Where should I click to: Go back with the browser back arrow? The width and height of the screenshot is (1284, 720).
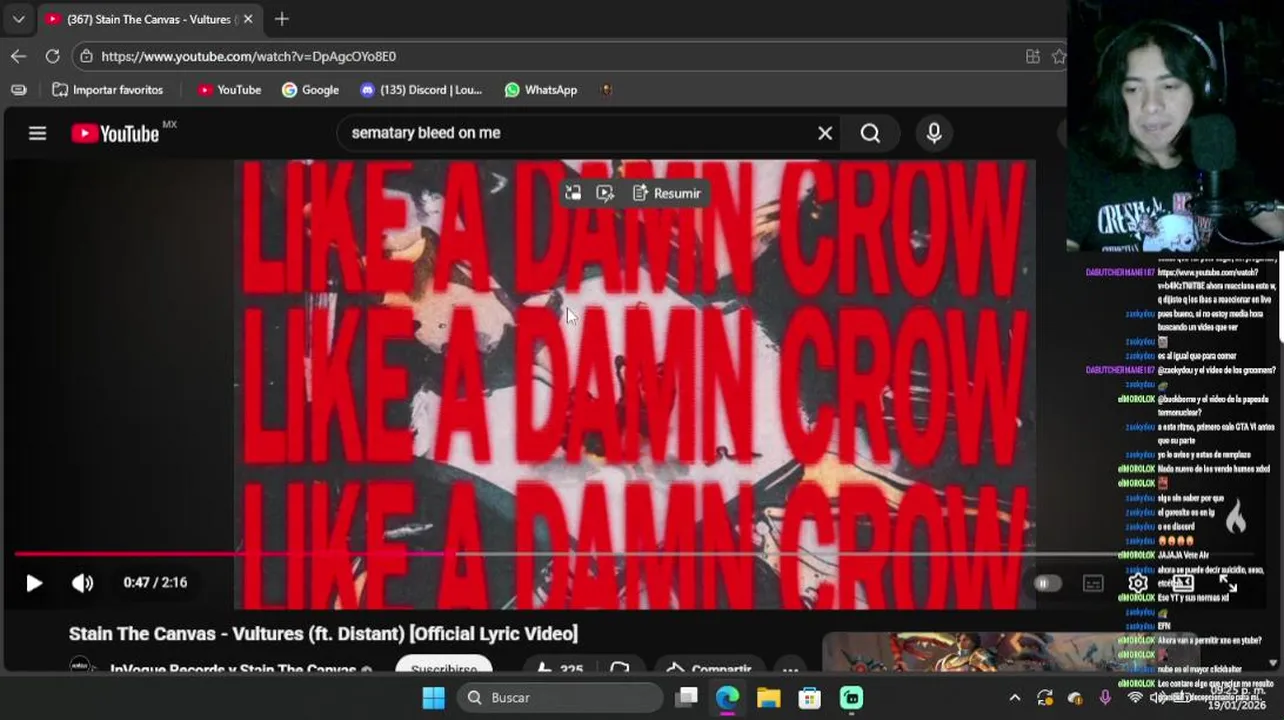[19, 56]
